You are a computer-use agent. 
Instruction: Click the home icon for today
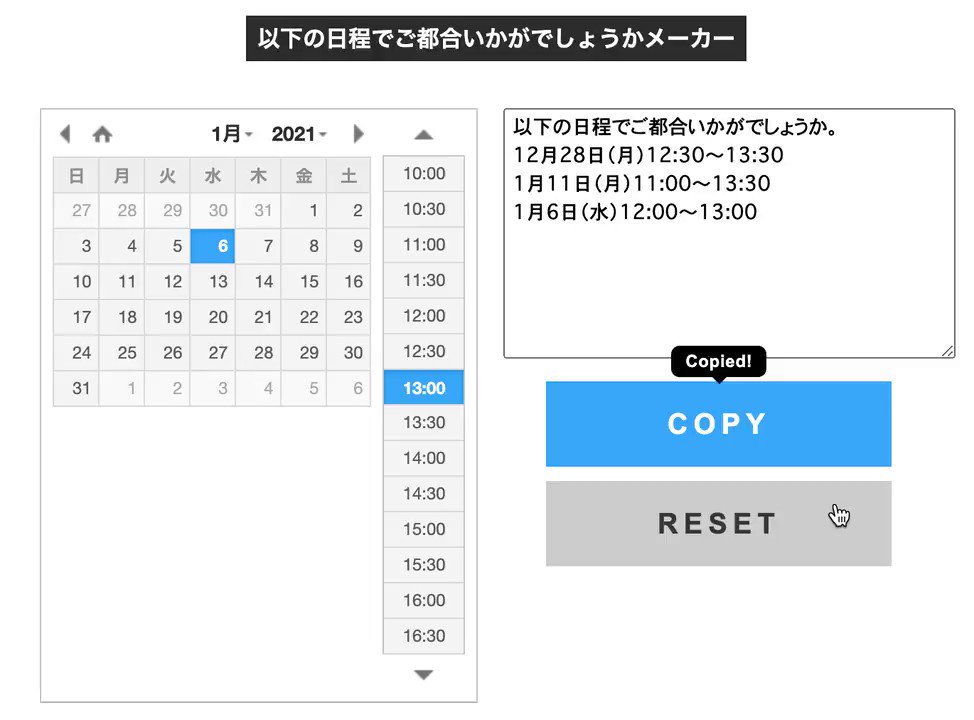pos(102,134)
